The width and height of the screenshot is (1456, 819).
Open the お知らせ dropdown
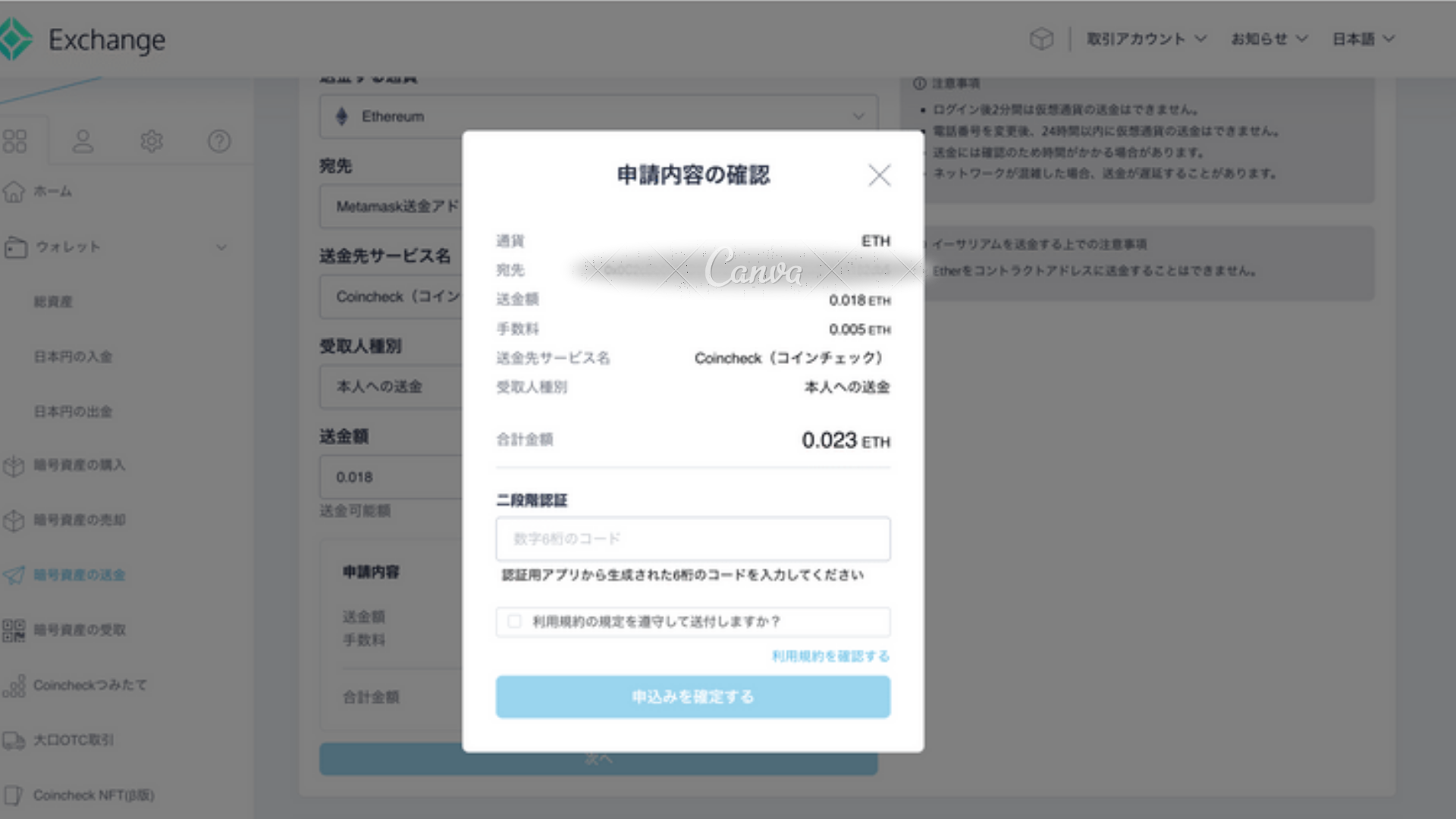pyautogui.click(x=1269, y=39)
